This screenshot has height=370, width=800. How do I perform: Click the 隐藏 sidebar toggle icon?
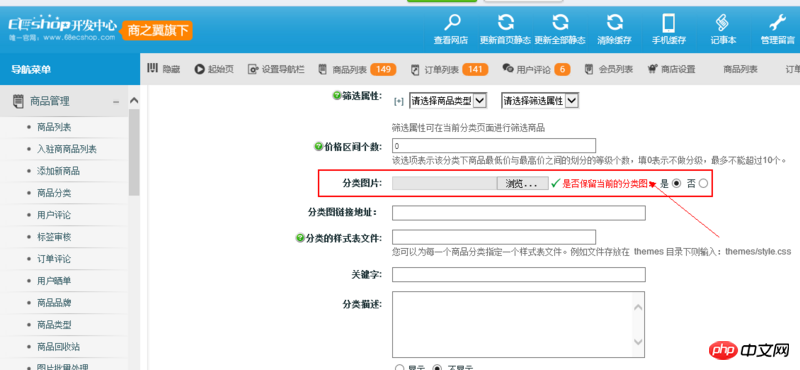coord(152,69)
